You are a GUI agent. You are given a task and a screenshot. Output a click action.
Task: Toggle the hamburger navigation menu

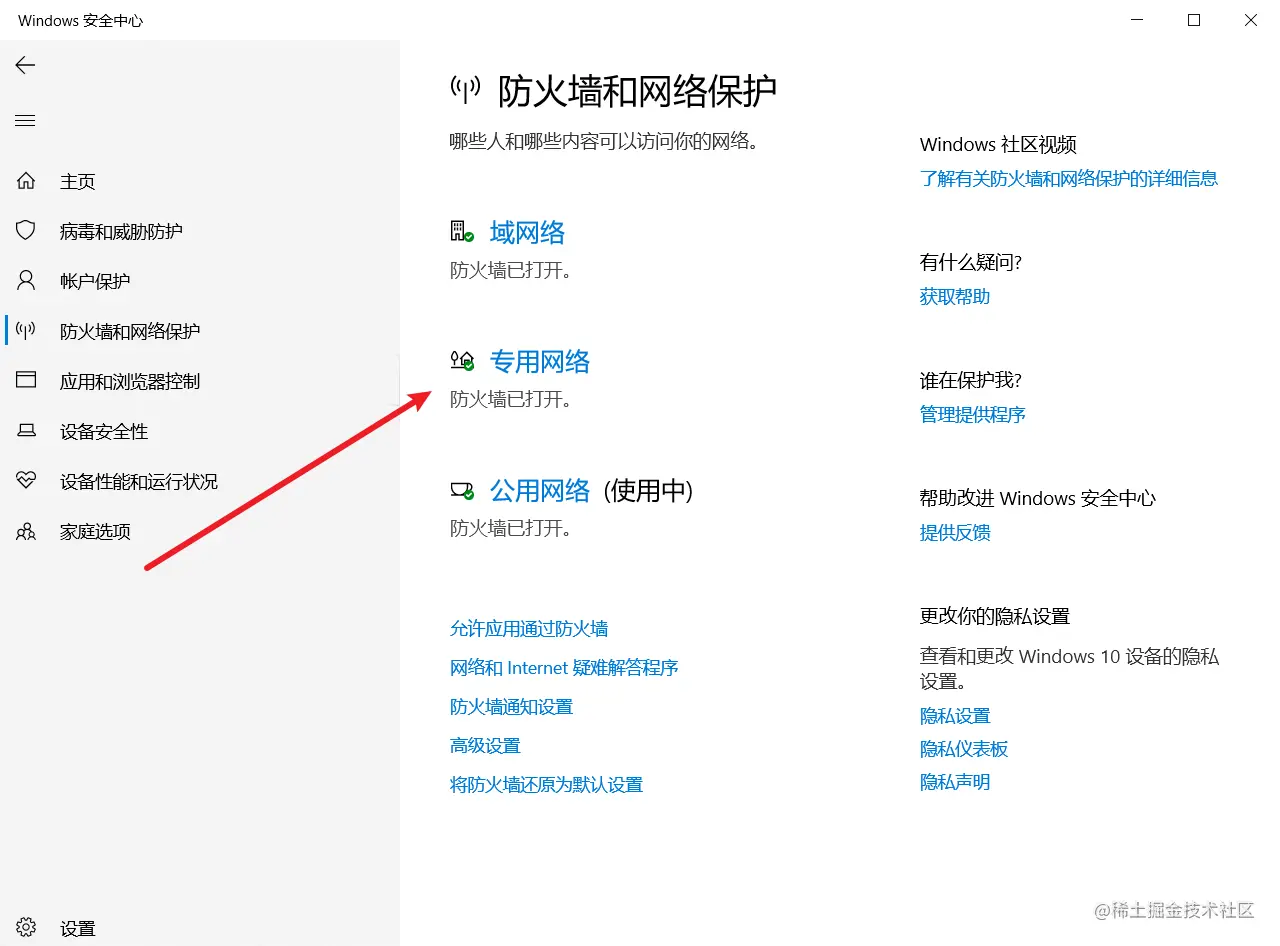pyautogui.click(x=25, y=121)
